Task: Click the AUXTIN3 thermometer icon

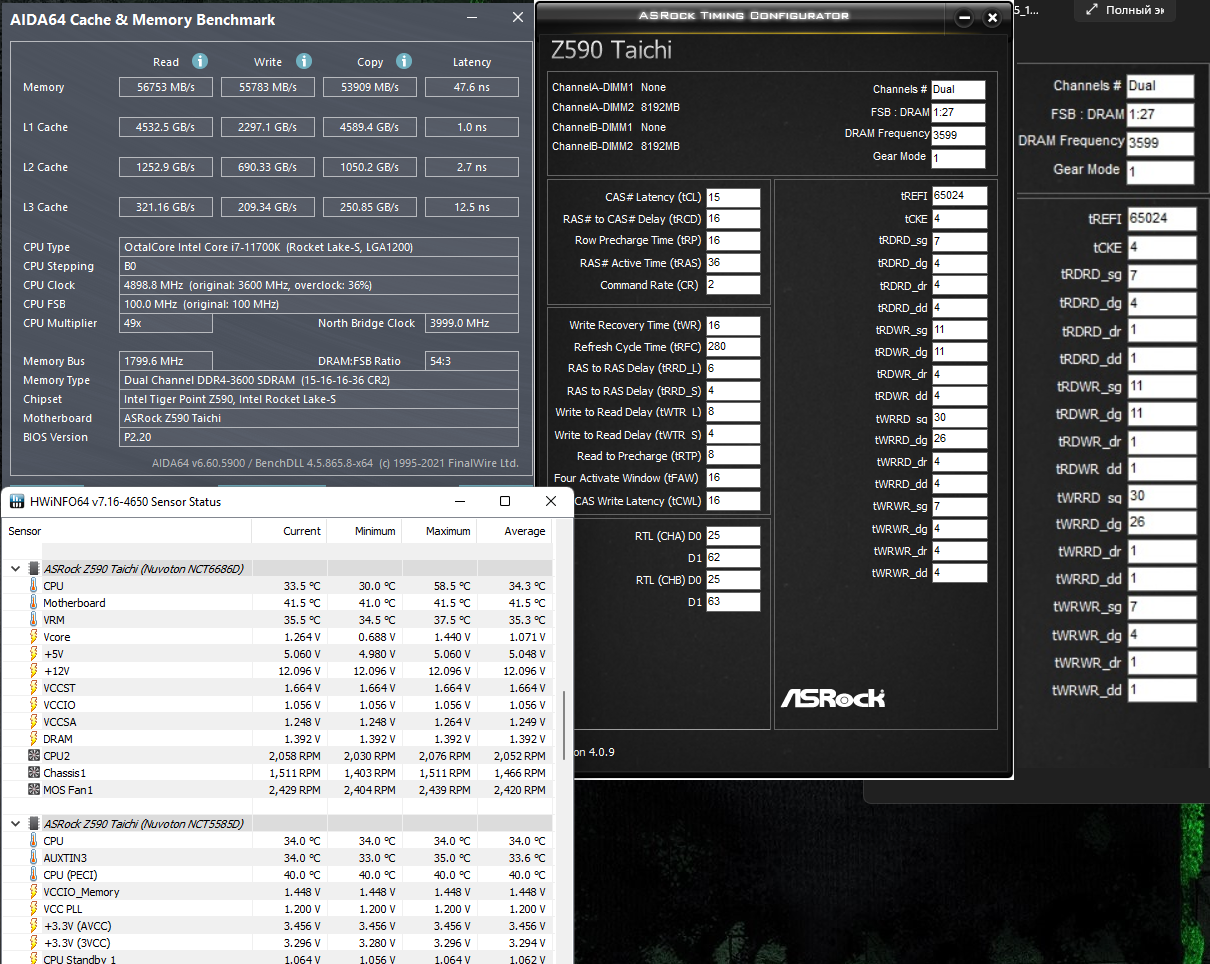Action: tap(34, 858)
